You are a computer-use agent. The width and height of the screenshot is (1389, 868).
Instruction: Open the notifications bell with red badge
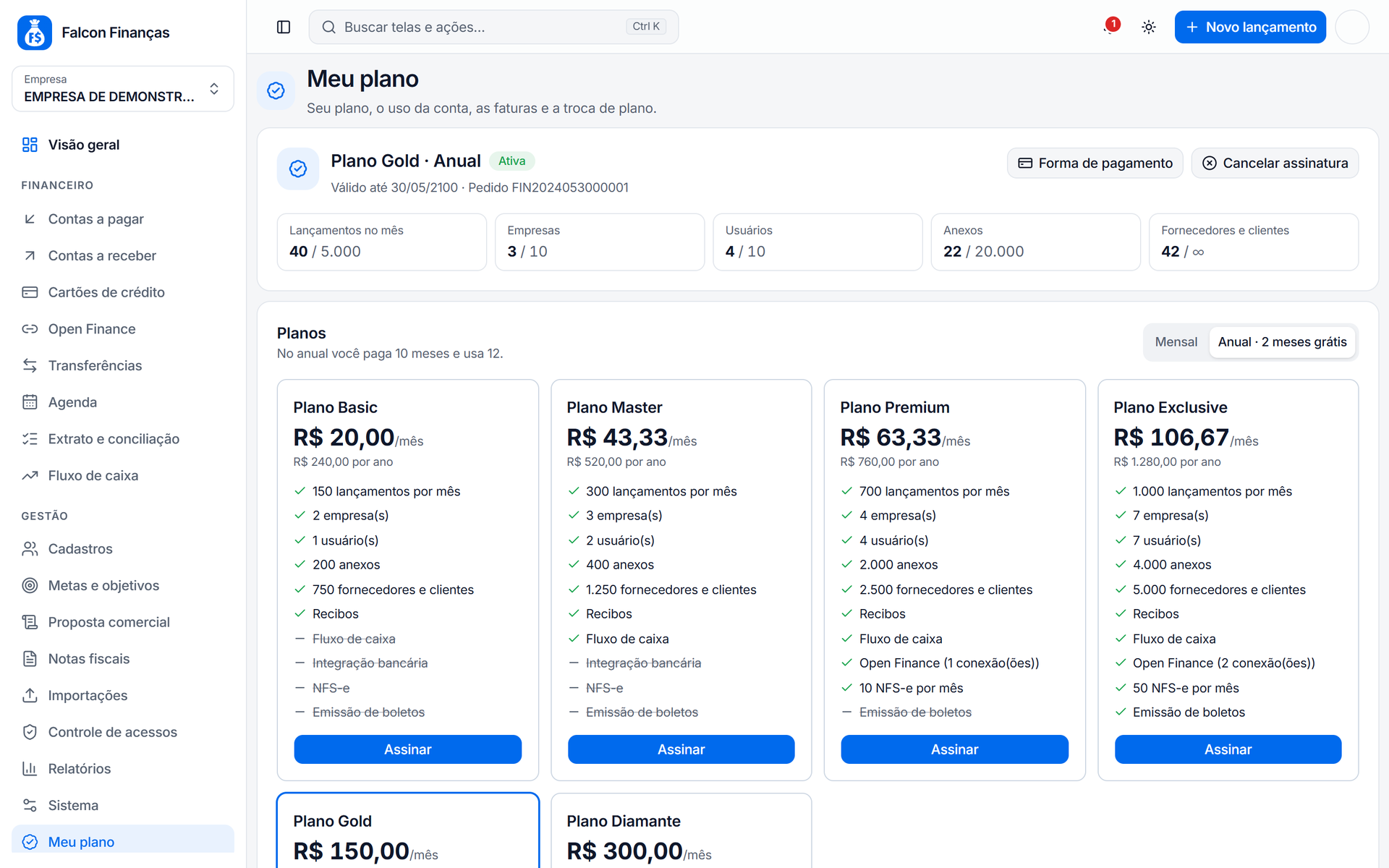coord(1110,27)
